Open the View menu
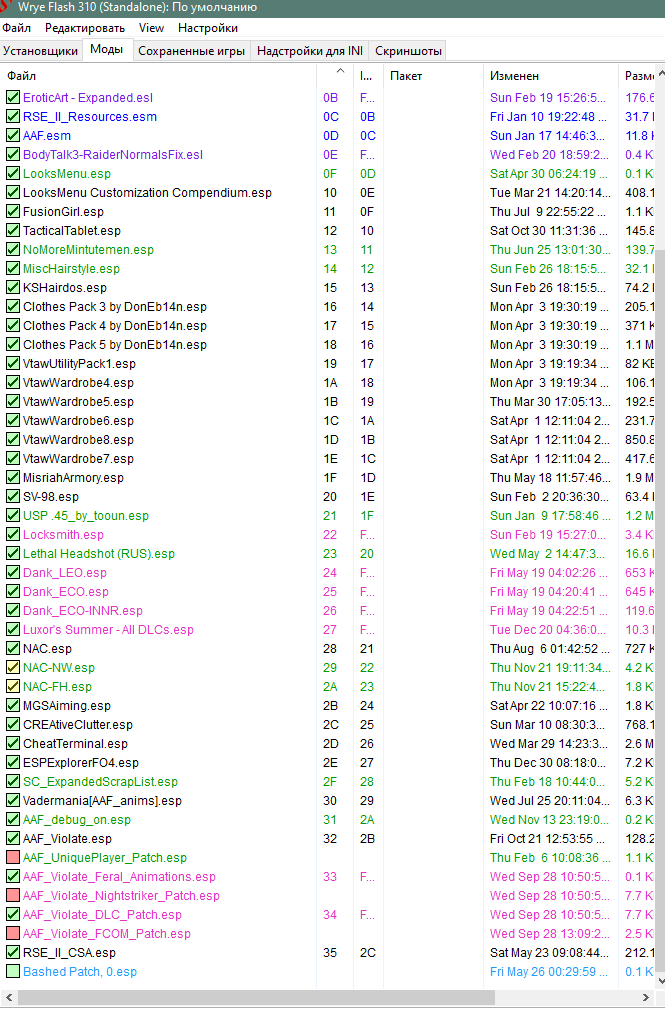 pyautogui.click(x=151, y=28)
